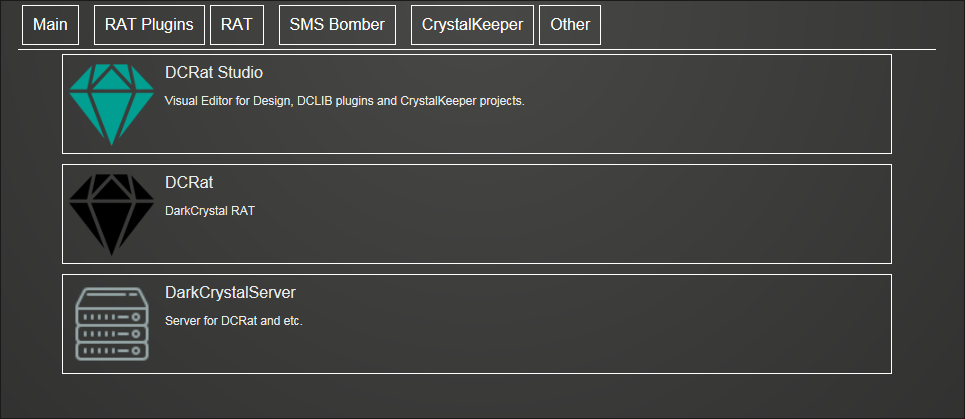Switch to the Main tab

point(50,25)
